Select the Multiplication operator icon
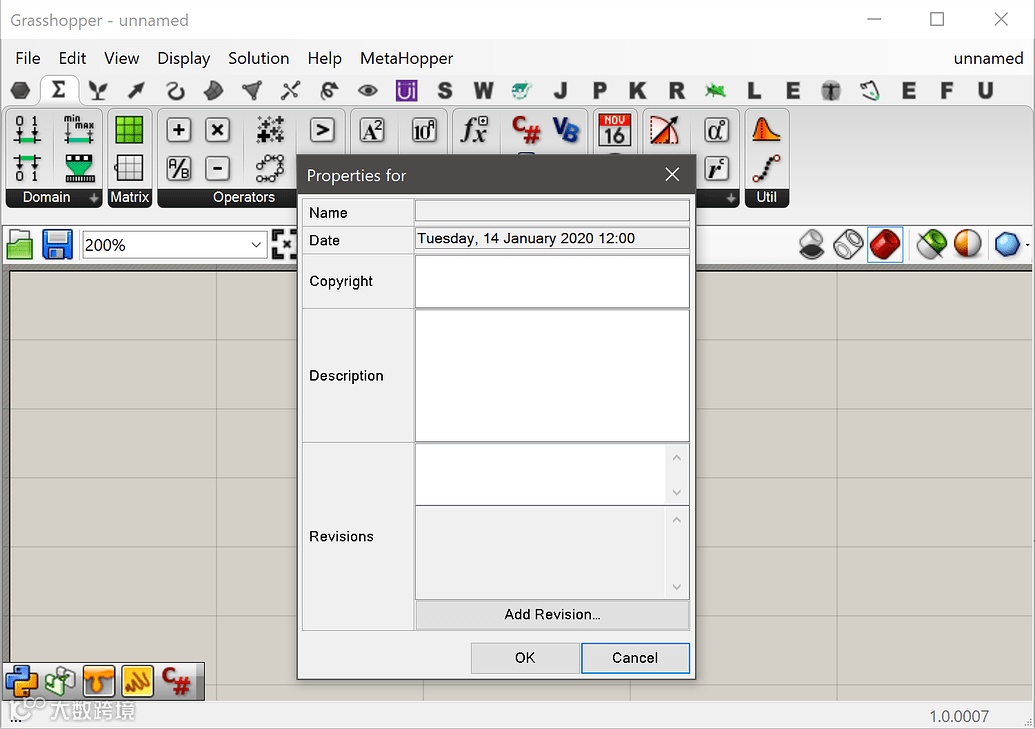The image size is (1035, 729). (217, 129)
